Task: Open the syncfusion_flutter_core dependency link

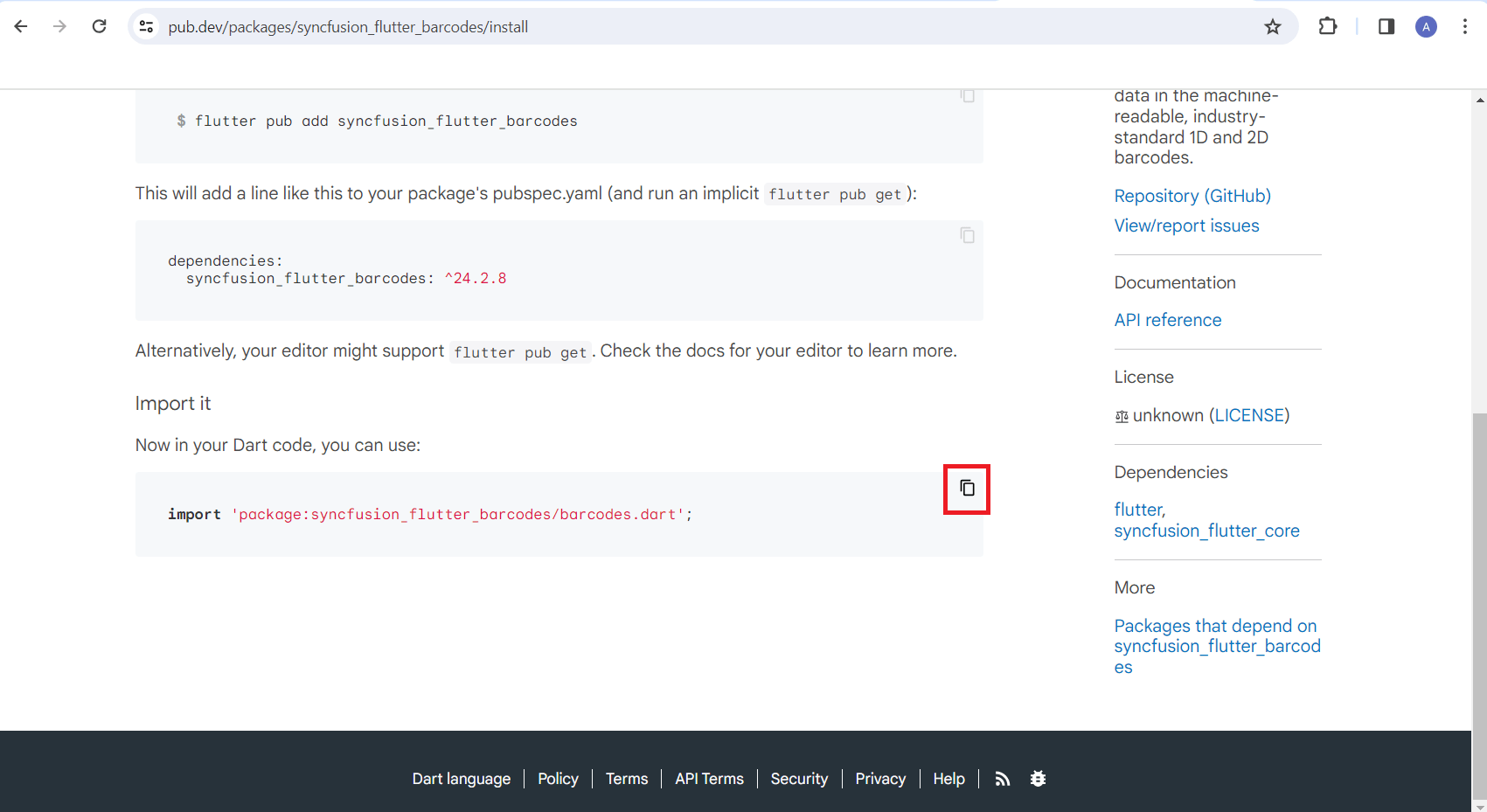Action: [x=1206, y=531]
